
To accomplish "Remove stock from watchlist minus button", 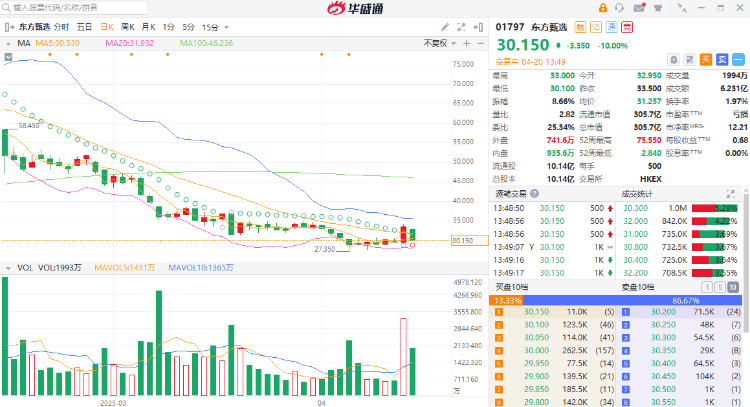I will (739, 60).
